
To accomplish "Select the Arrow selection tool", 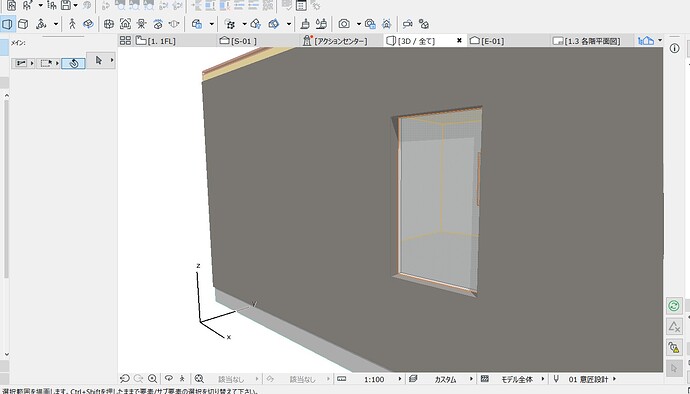I will click(99, 60).
